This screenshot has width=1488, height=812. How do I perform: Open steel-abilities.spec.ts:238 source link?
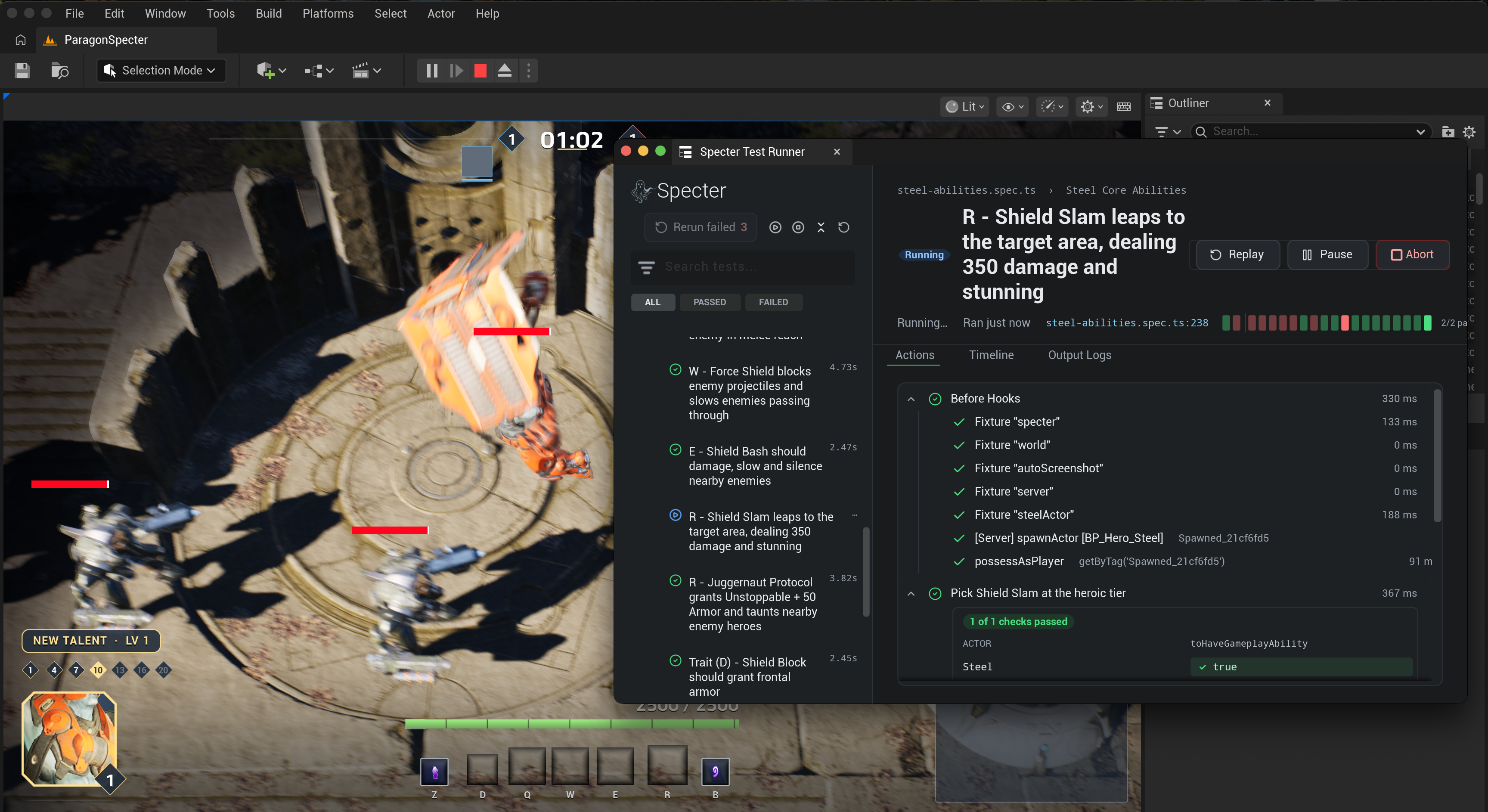coord(1126,323)
